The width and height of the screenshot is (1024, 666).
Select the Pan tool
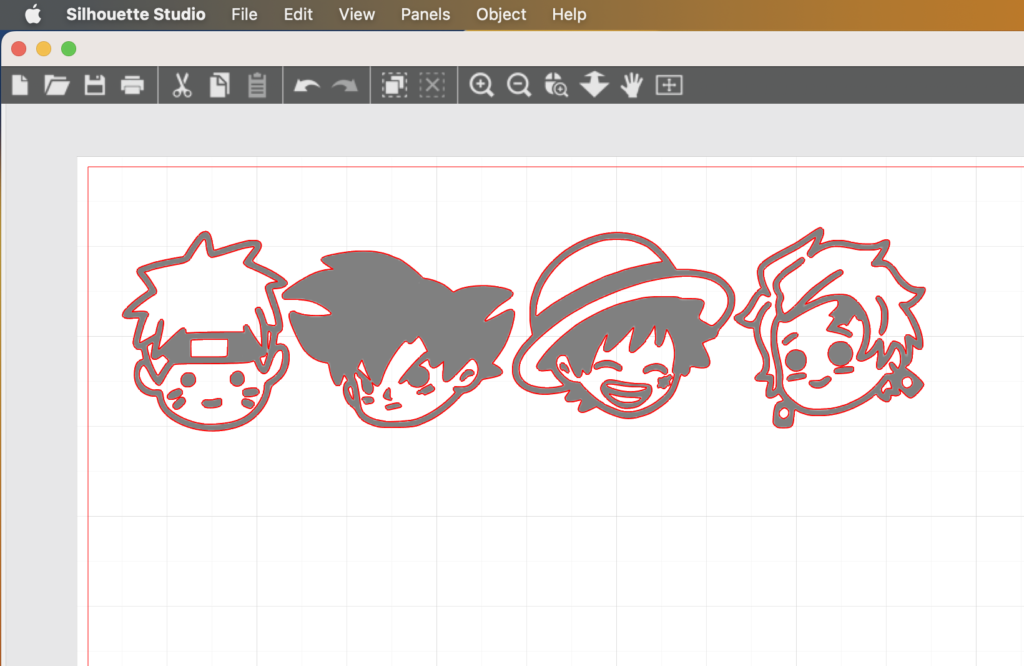coord(631,85)
